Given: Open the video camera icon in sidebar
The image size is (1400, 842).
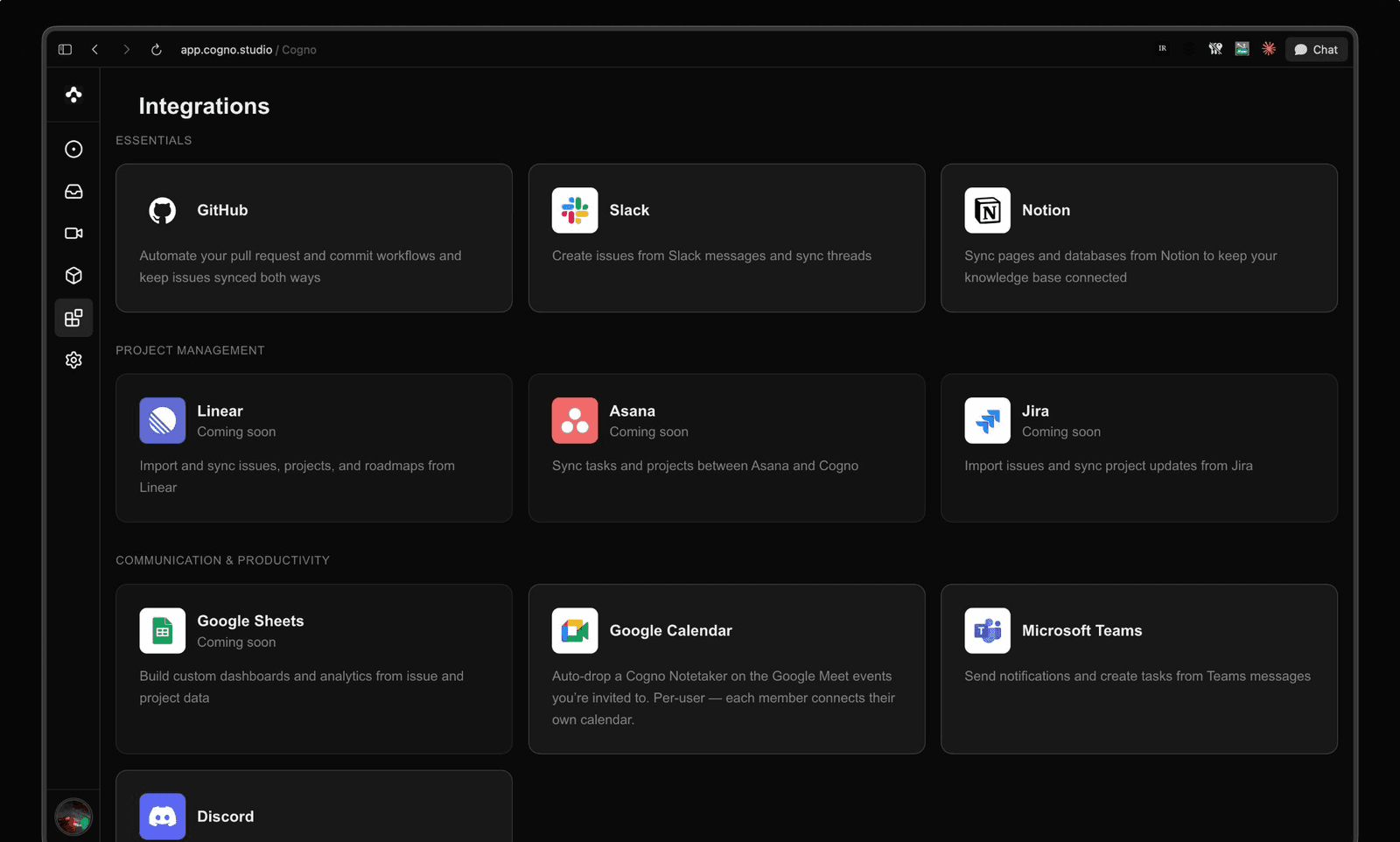Looking at the screenshot, I should (73, 234).
